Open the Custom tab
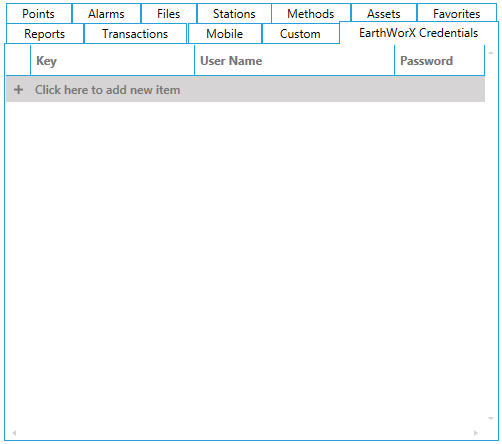 pos(300,34)
